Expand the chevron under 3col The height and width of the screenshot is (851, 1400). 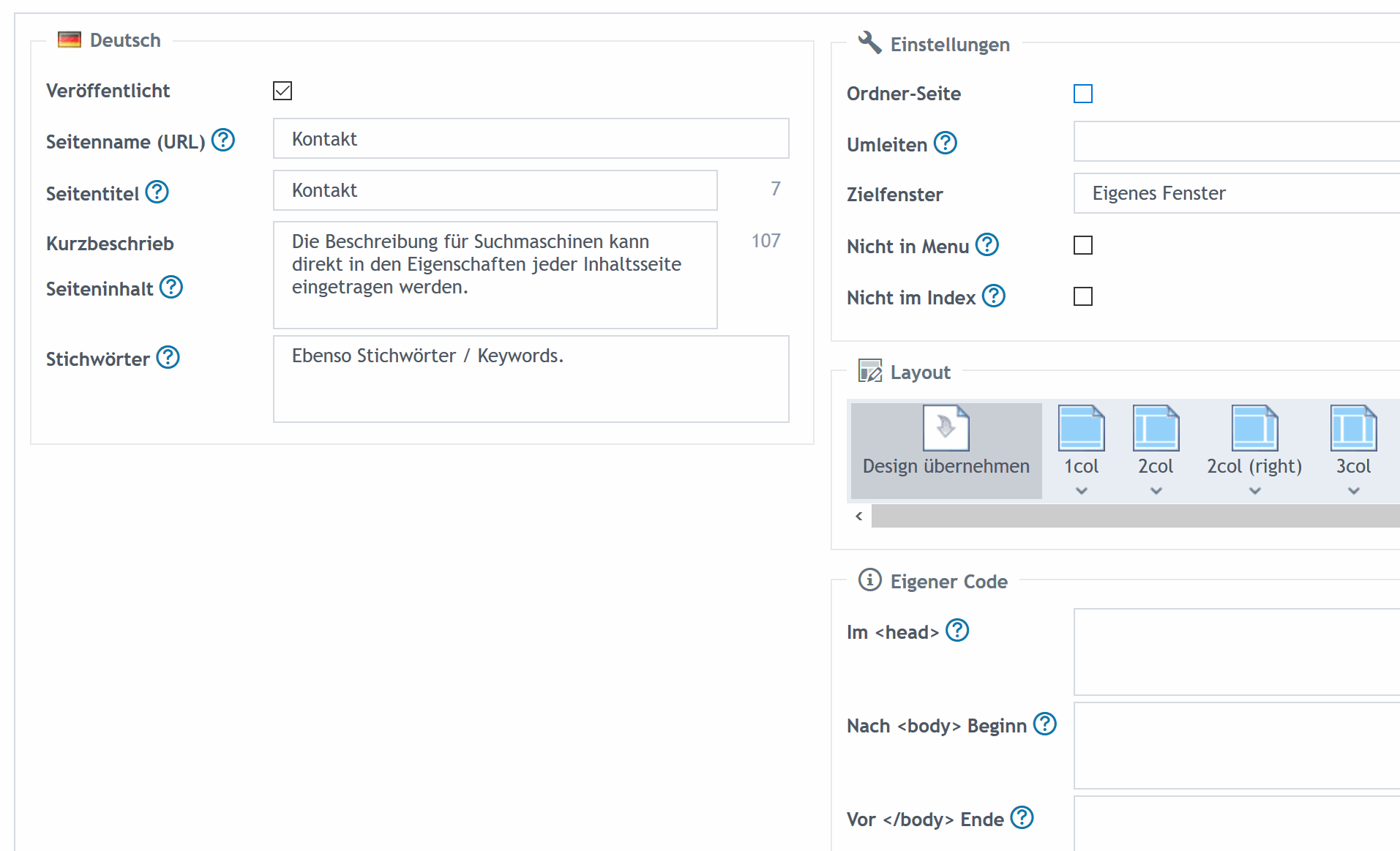(1354, 491)
